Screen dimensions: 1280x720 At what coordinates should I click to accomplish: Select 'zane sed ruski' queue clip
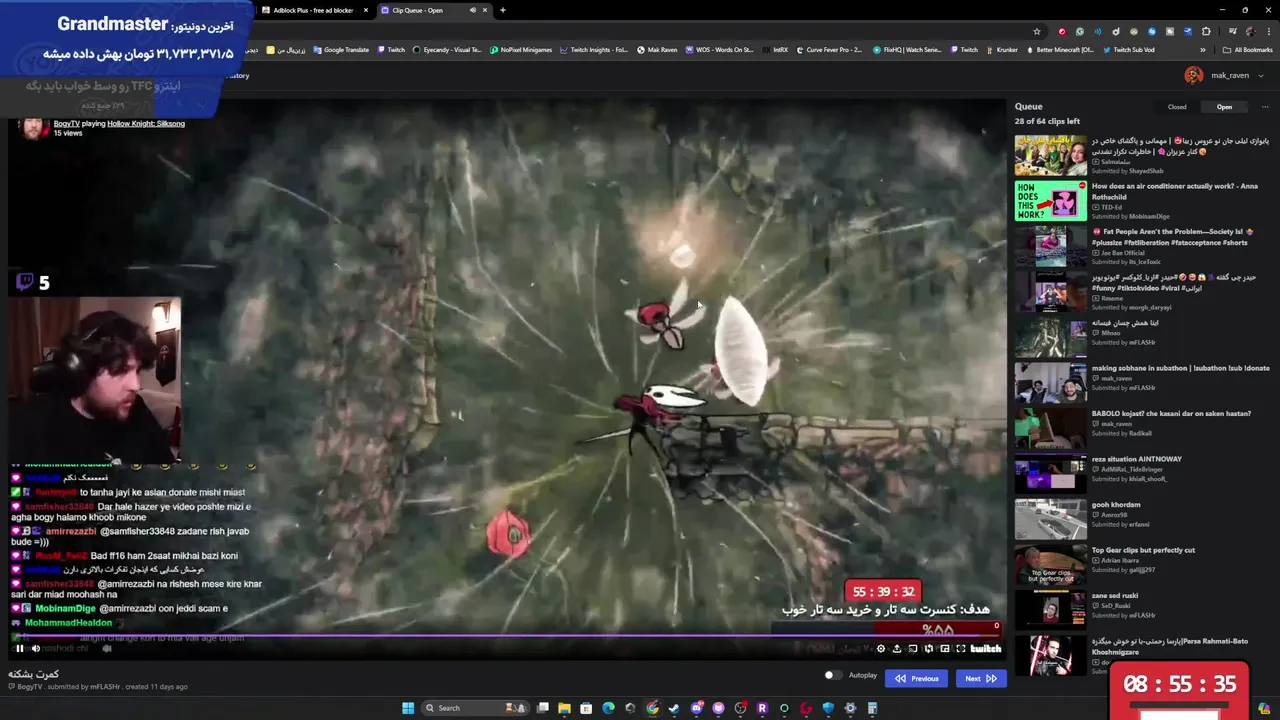(x=1115, y=595)
